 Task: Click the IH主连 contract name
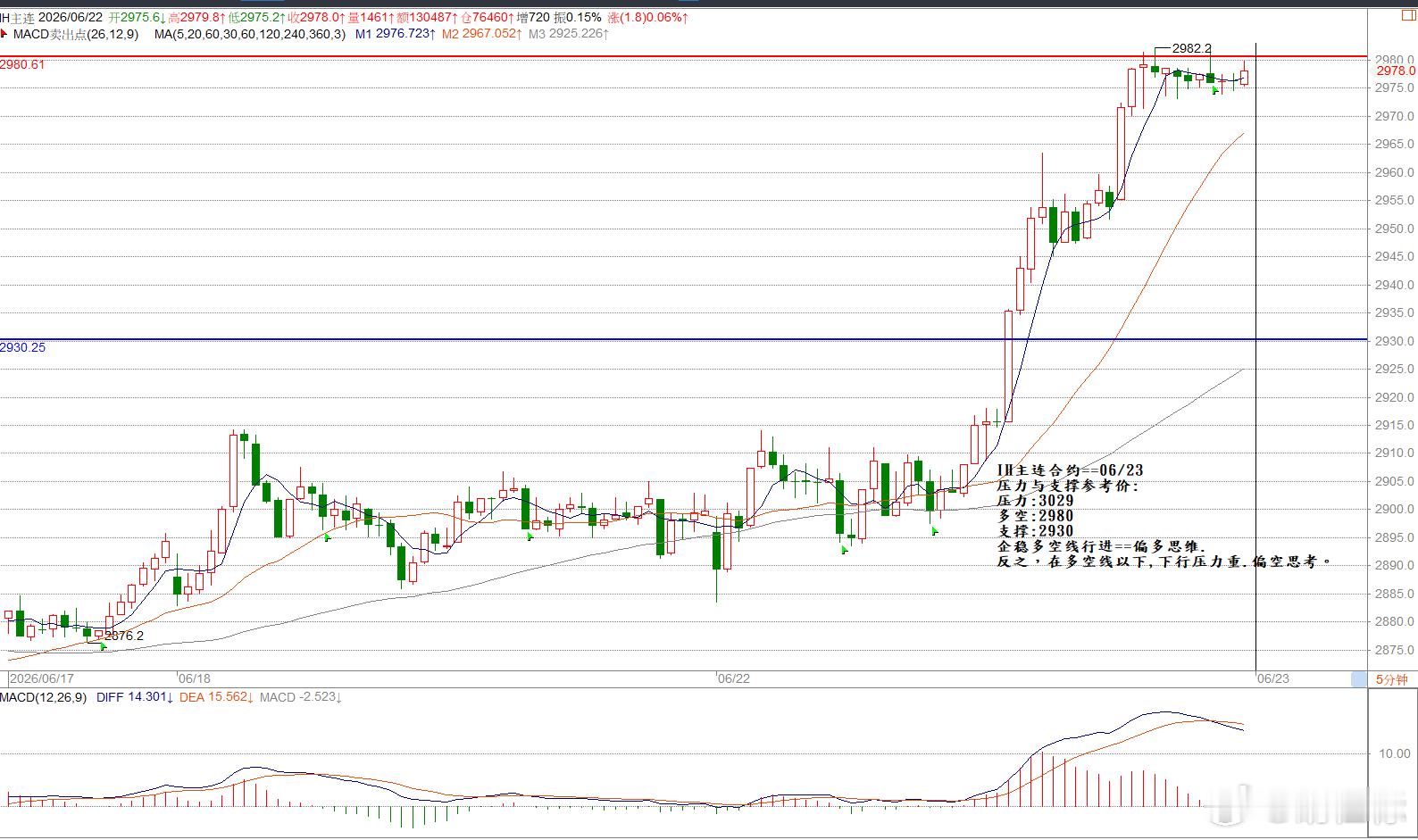pos(18,17)
